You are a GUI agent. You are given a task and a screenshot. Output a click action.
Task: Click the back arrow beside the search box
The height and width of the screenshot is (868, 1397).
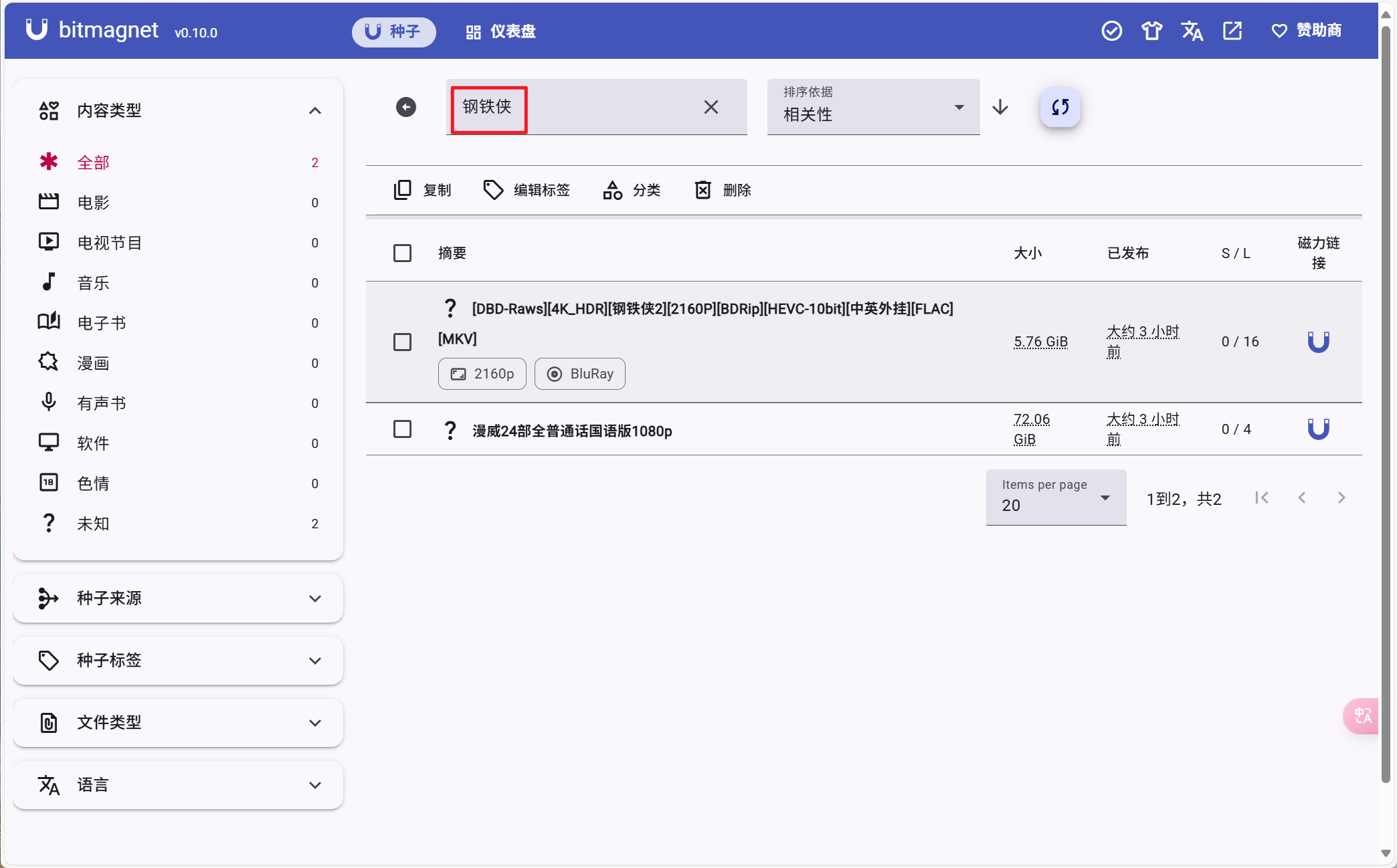coord(405,107)
